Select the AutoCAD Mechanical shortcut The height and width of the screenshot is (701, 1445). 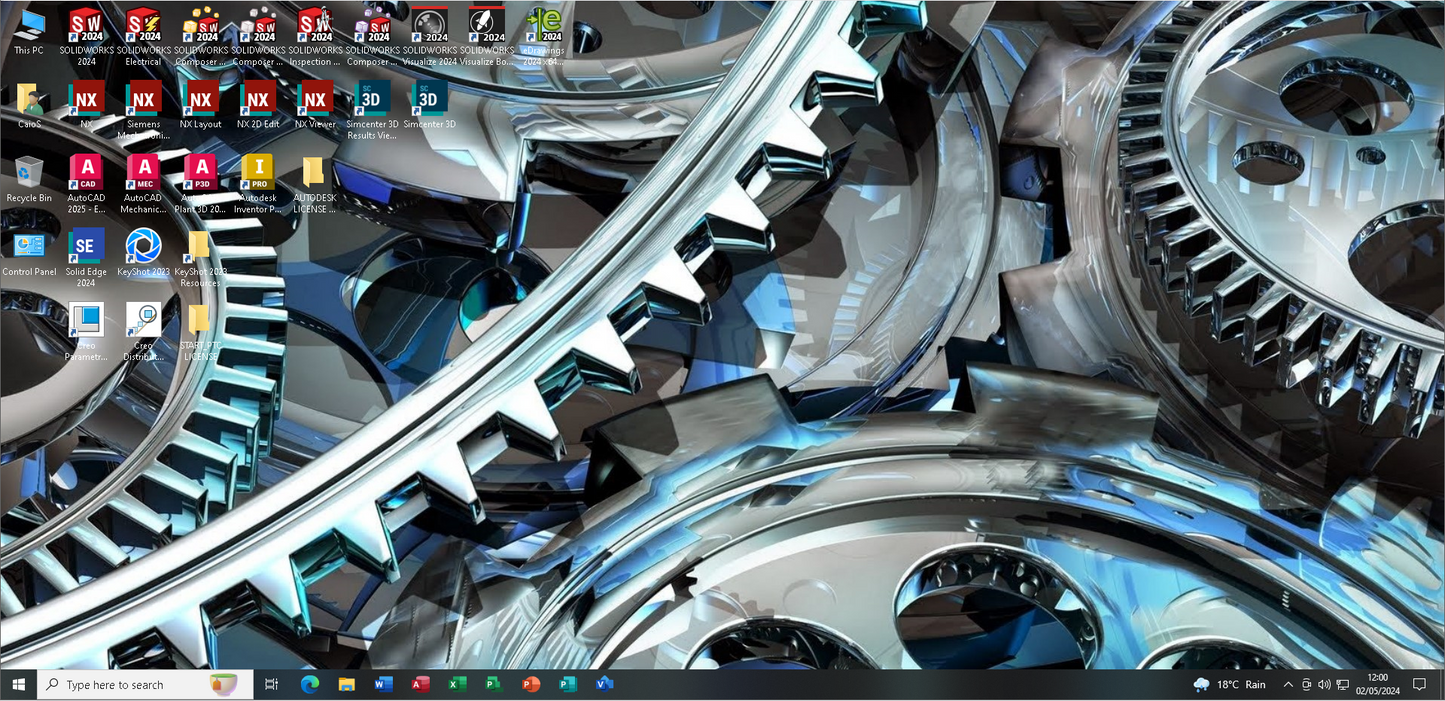coord(143,184)
